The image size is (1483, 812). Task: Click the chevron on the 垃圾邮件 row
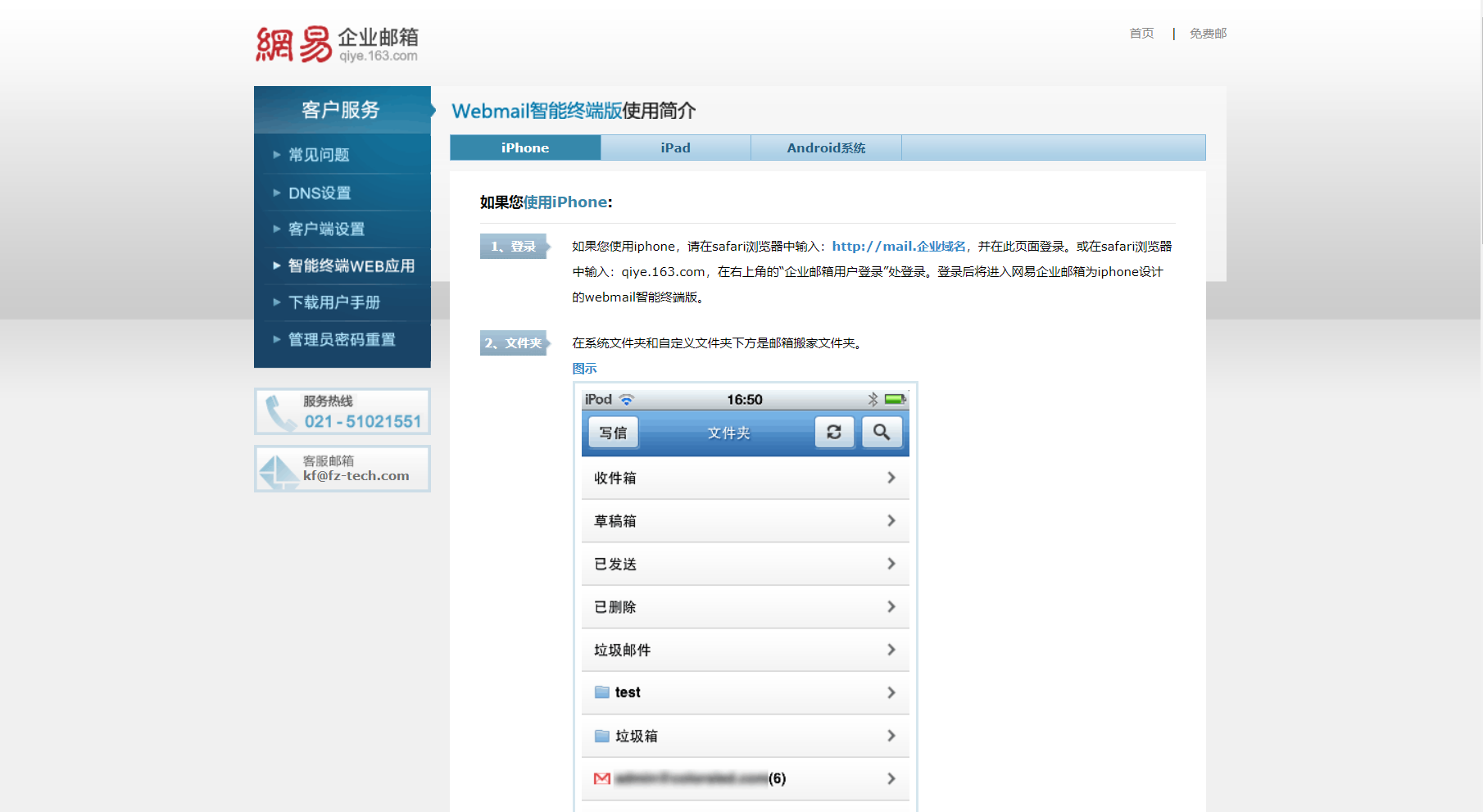pyautogui.click(x=891, y=650)
